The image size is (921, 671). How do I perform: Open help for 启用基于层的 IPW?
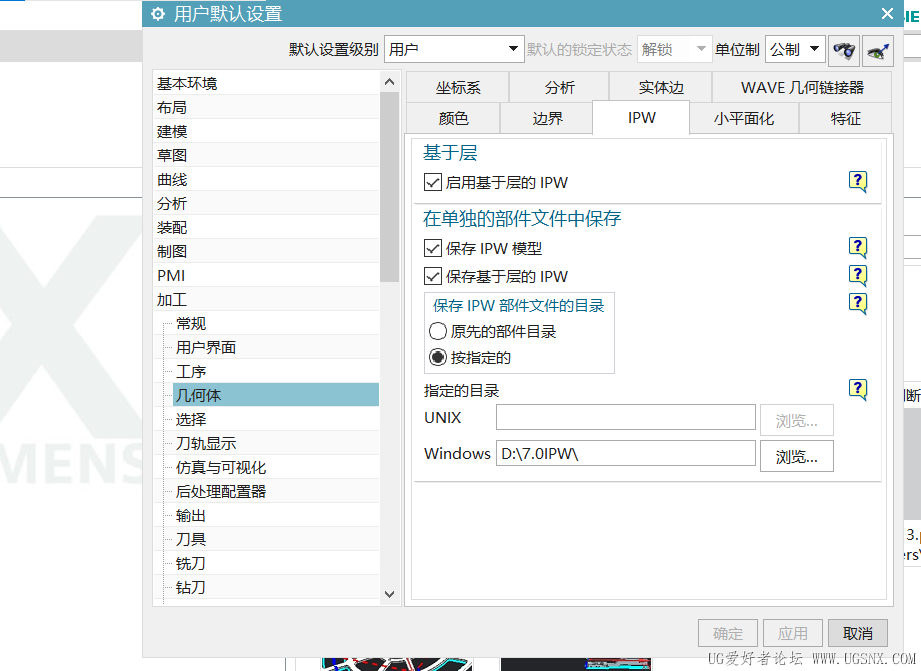tap(858, 181)
